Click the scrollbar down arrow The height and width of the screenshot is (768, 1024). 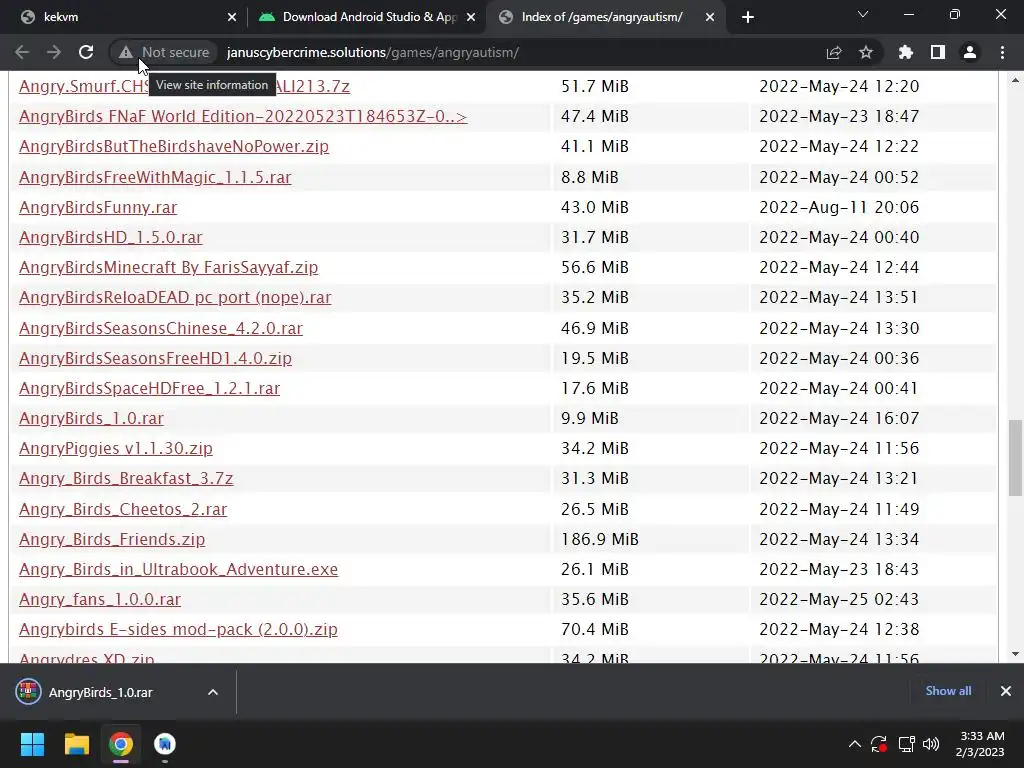pos(1015,654)
